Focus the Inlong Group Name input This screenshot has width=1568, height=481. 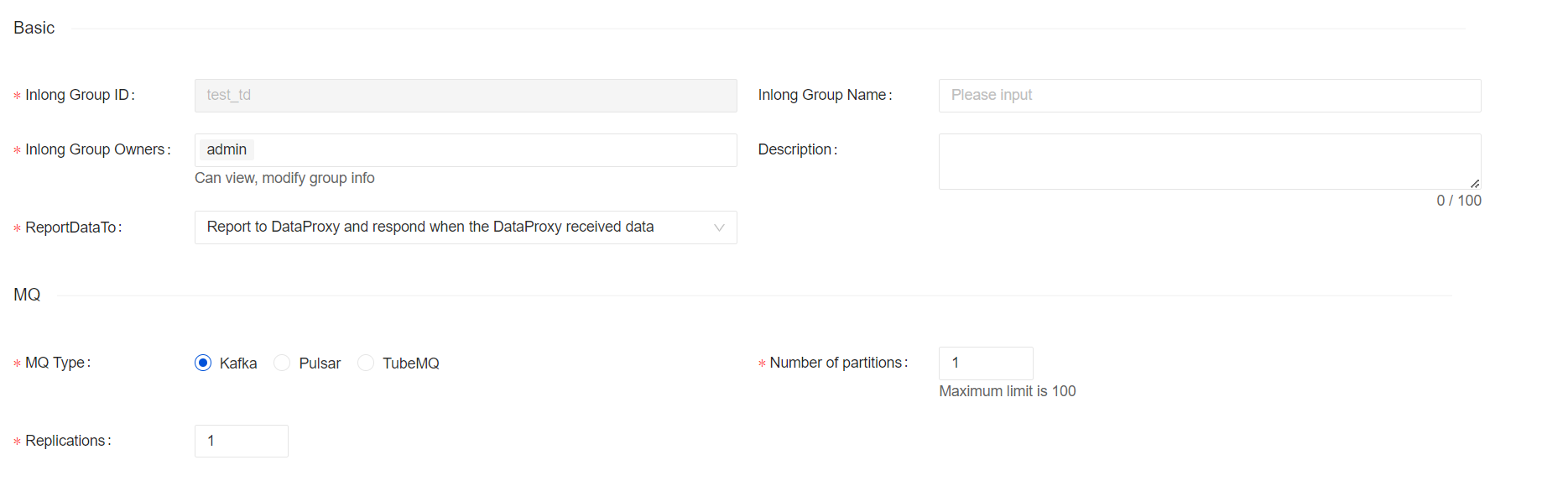coord(1209,96)
